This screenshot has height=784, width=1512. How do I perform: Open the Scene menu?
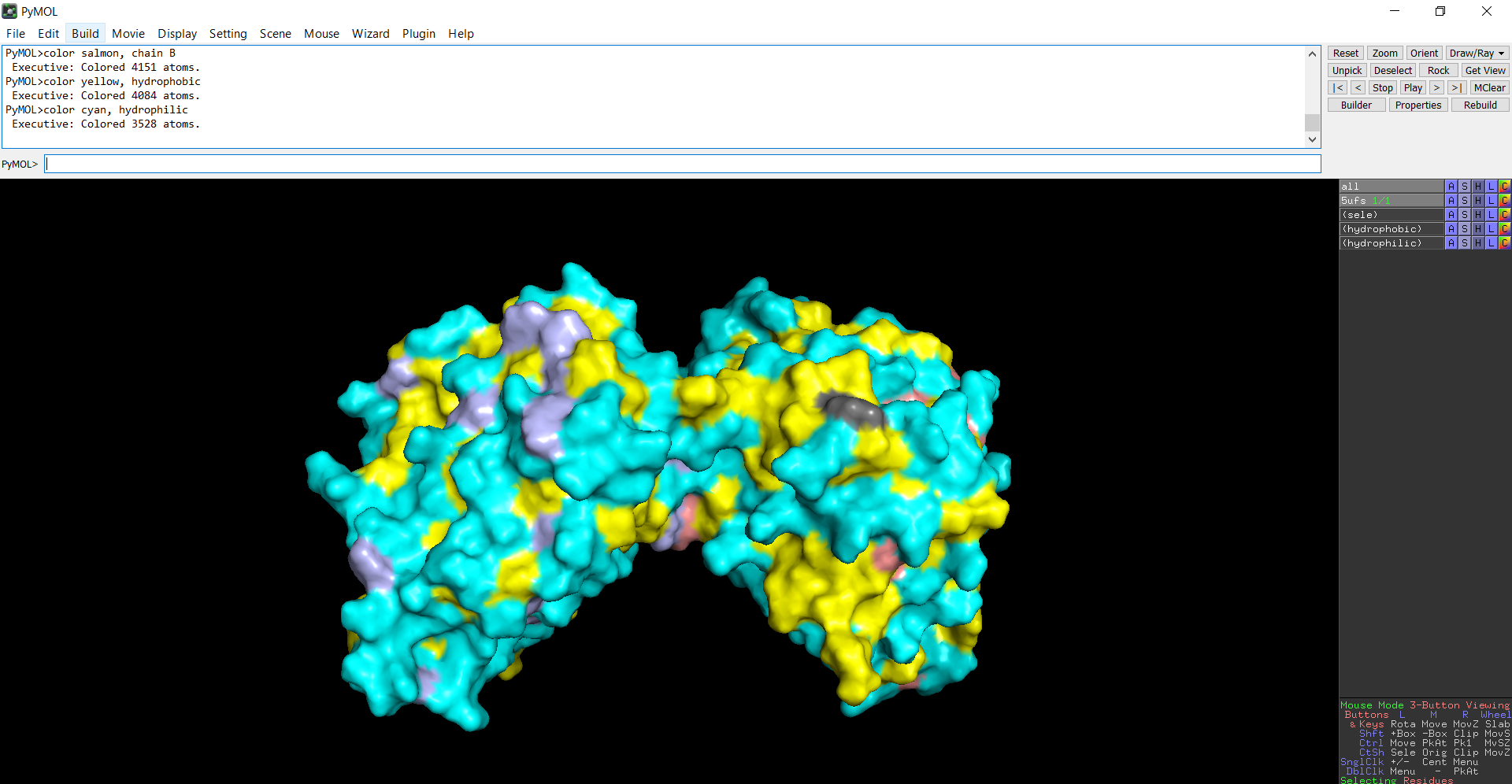[276, 34]
